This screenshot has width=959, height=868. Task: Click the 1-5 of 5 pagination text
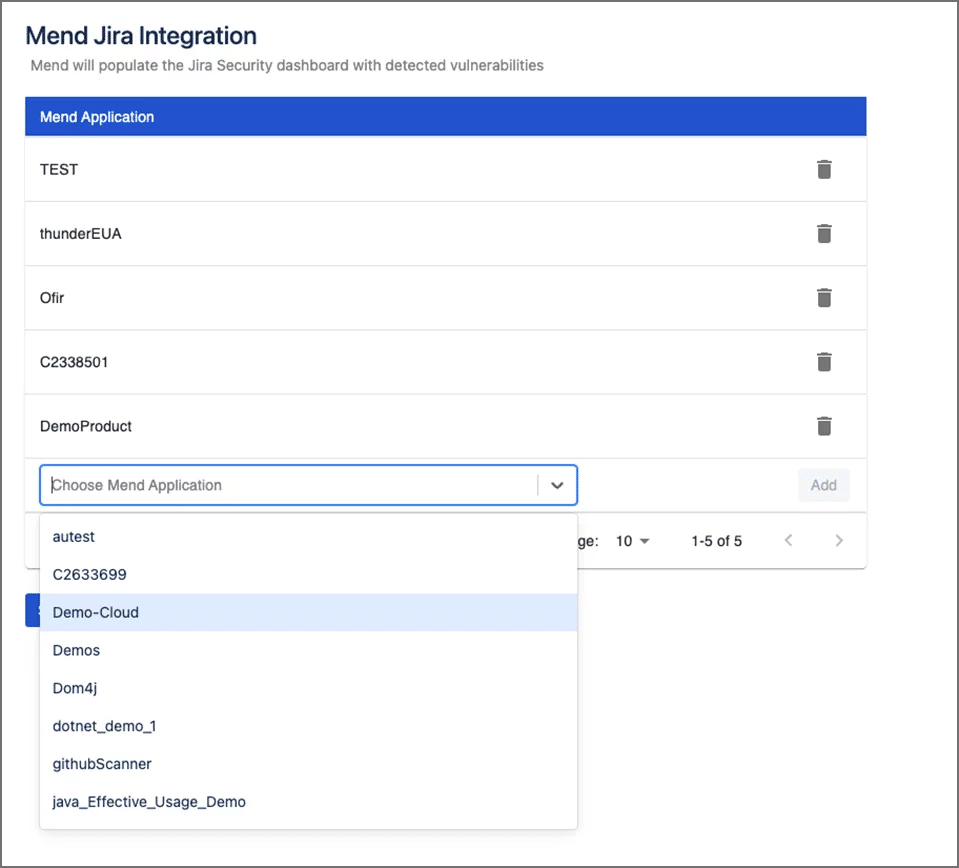pyautogui.click(x=716, y=541)
